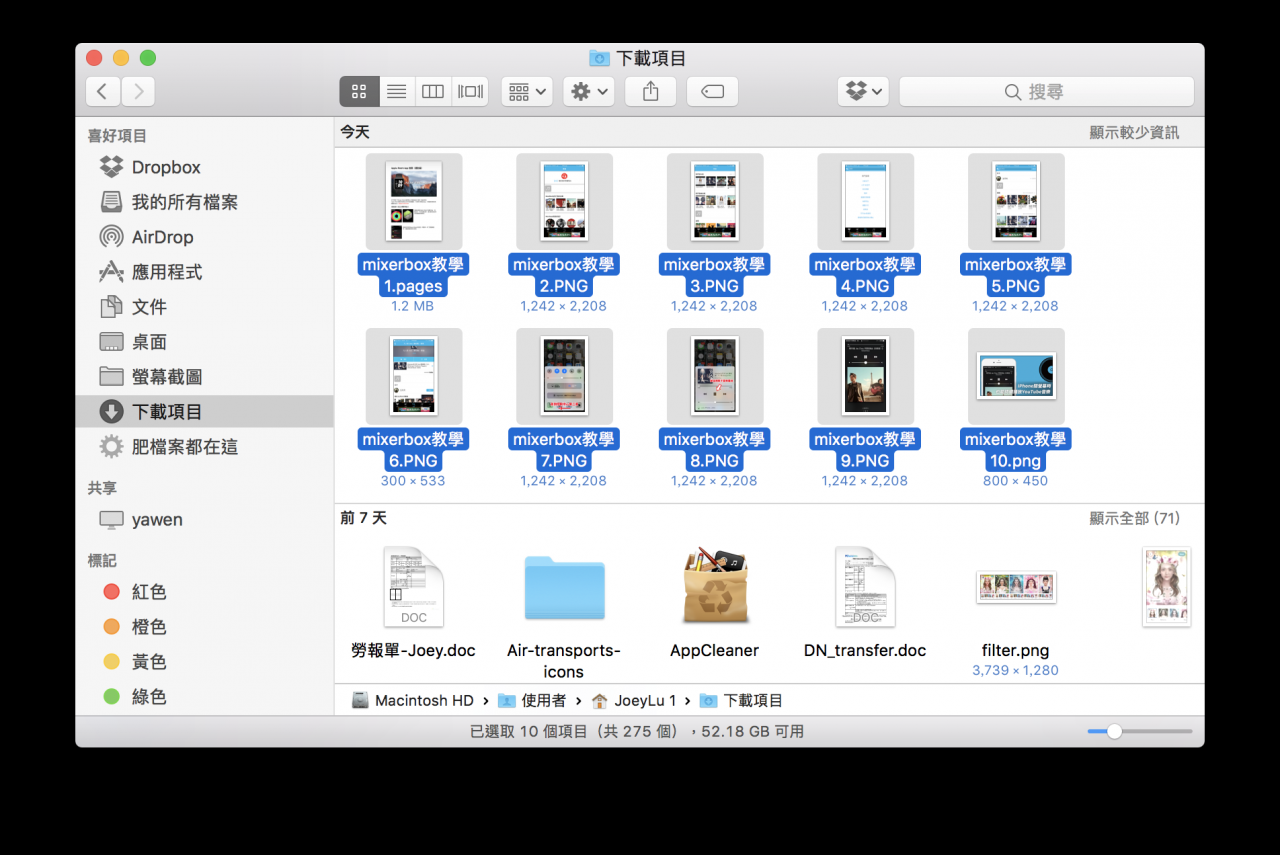
Task: Click Macintosh HD in the path bar
Action: coord(422,700)
